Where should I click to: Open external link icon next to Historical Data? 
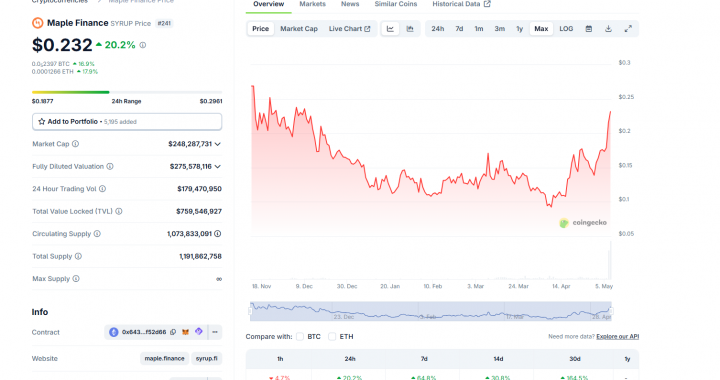pos(487,4)
